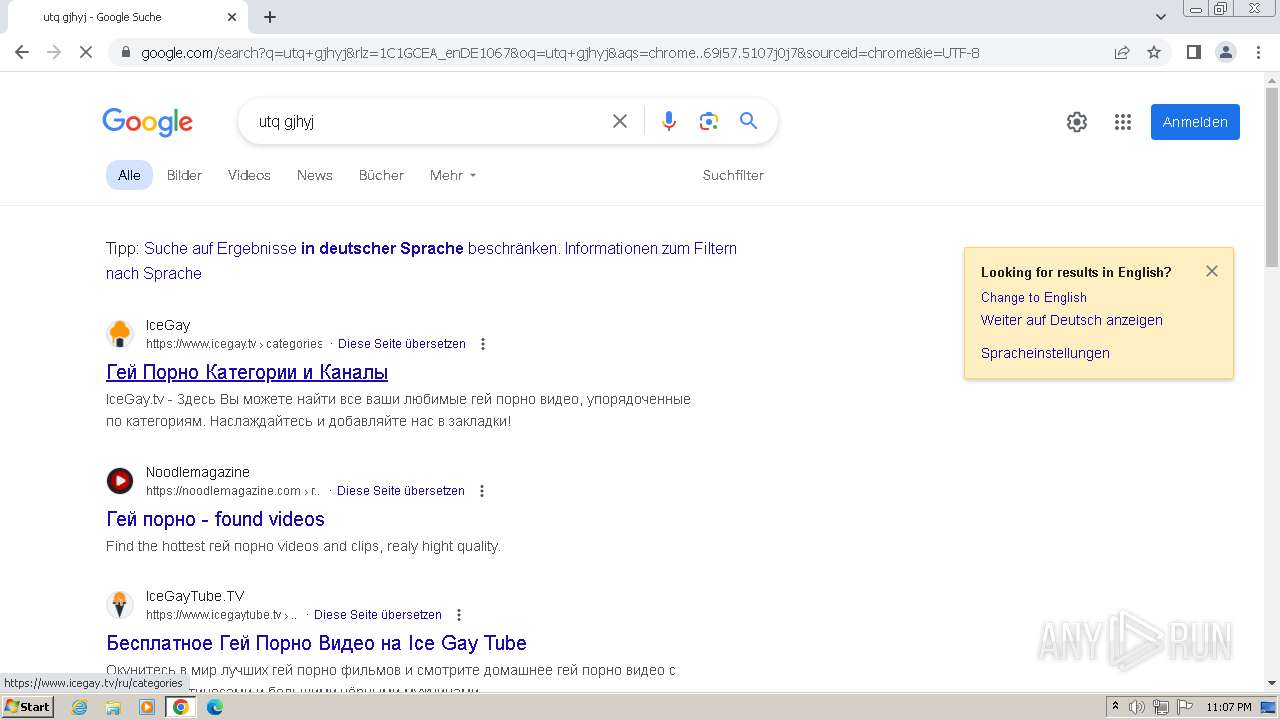Open the Google apps grid
1280x720 pixels.
pyautogui.click(x=1123, y=122)
